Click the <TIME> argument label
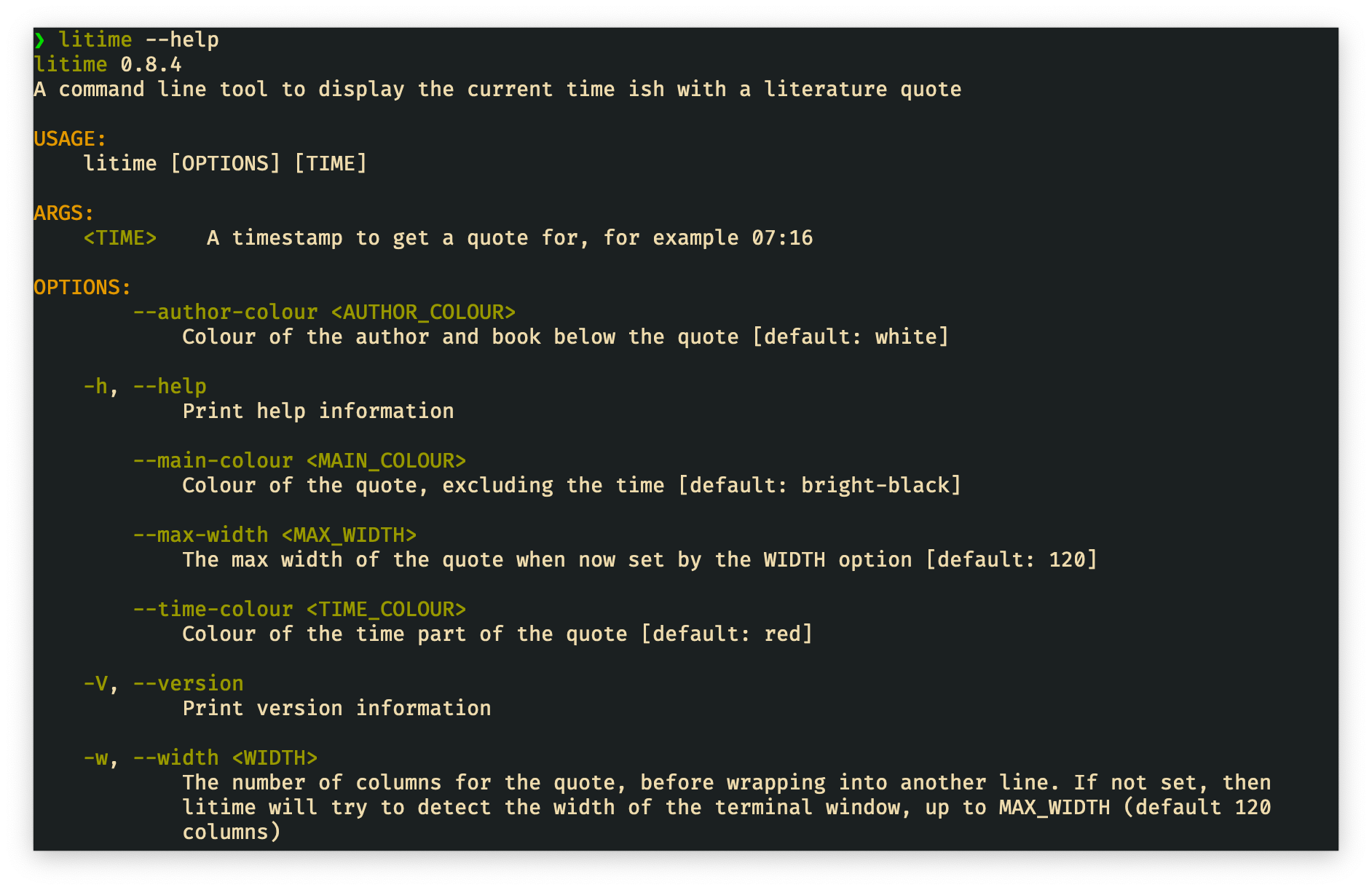The width and height of the screenshot is (1372, 890). [120, 238]
